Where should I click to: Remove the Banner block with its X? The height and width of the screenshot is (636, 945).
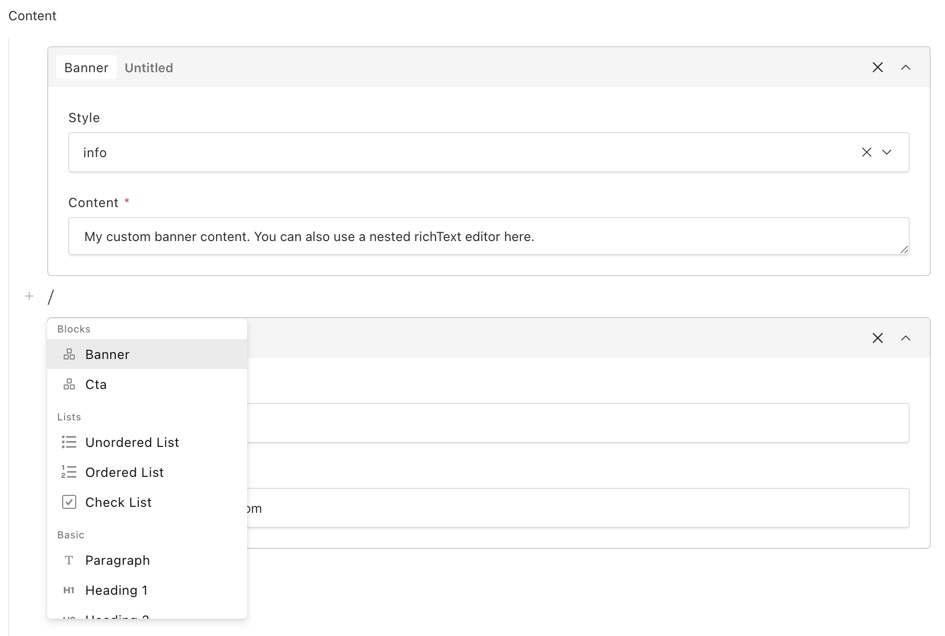click(878, 67)
